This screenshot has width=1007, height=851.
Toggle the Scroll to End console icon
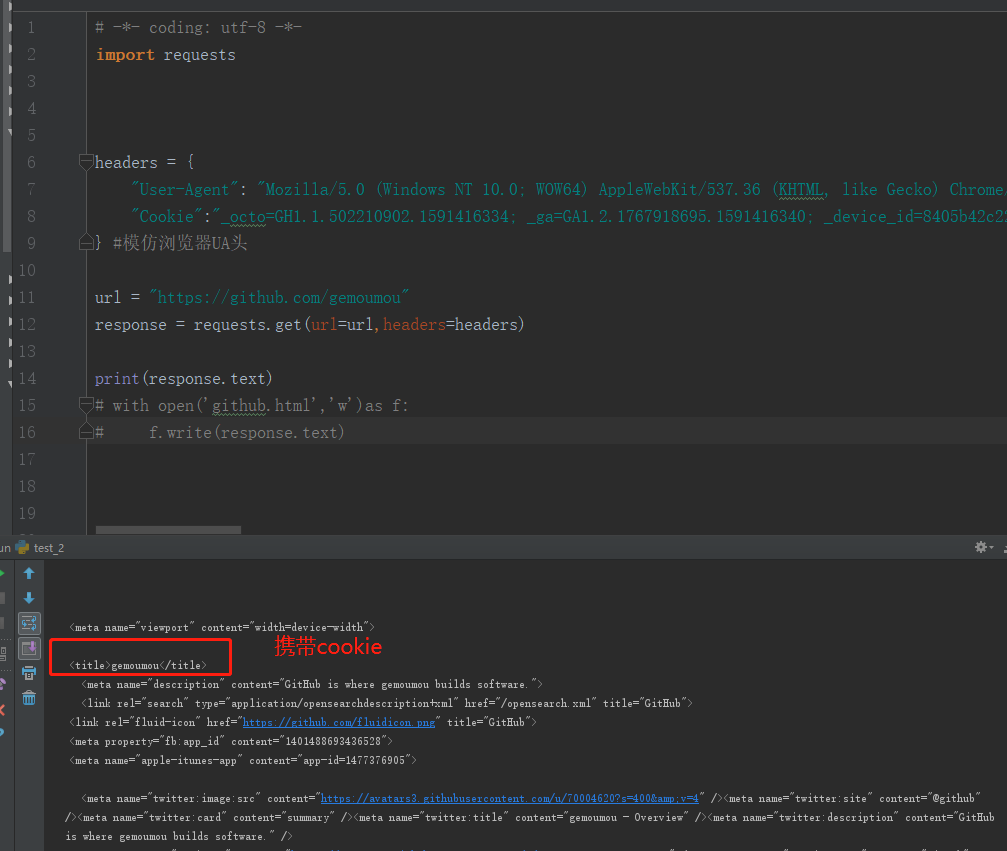29,648
